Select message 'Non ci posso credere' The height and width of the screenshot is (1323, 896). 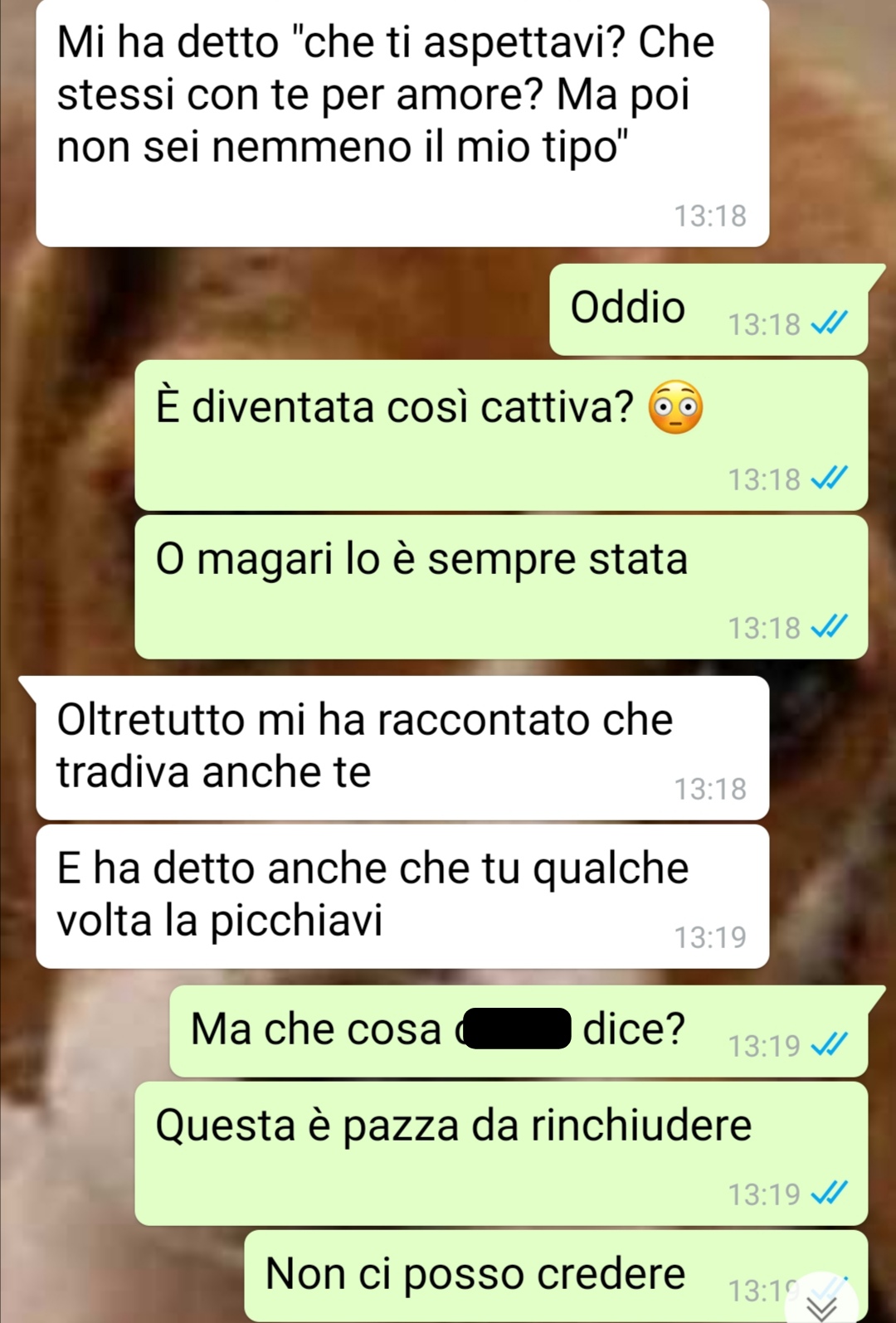(556, 1277)
